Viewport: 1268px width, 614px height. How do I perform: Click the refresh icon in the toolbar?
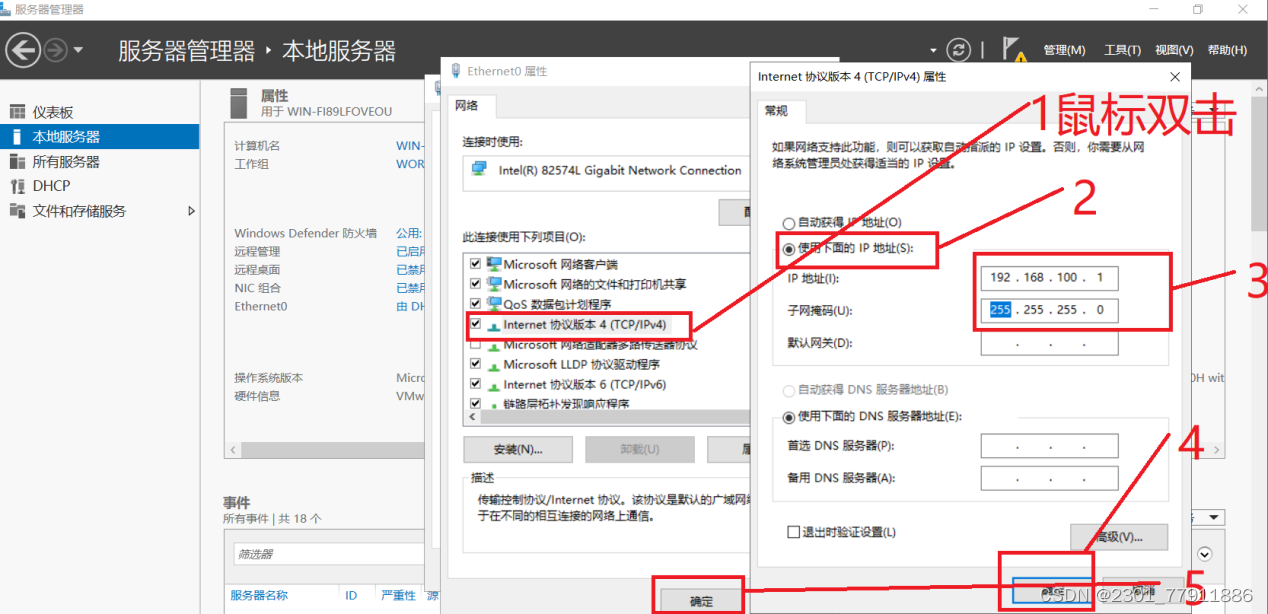[x=958, y=49]
